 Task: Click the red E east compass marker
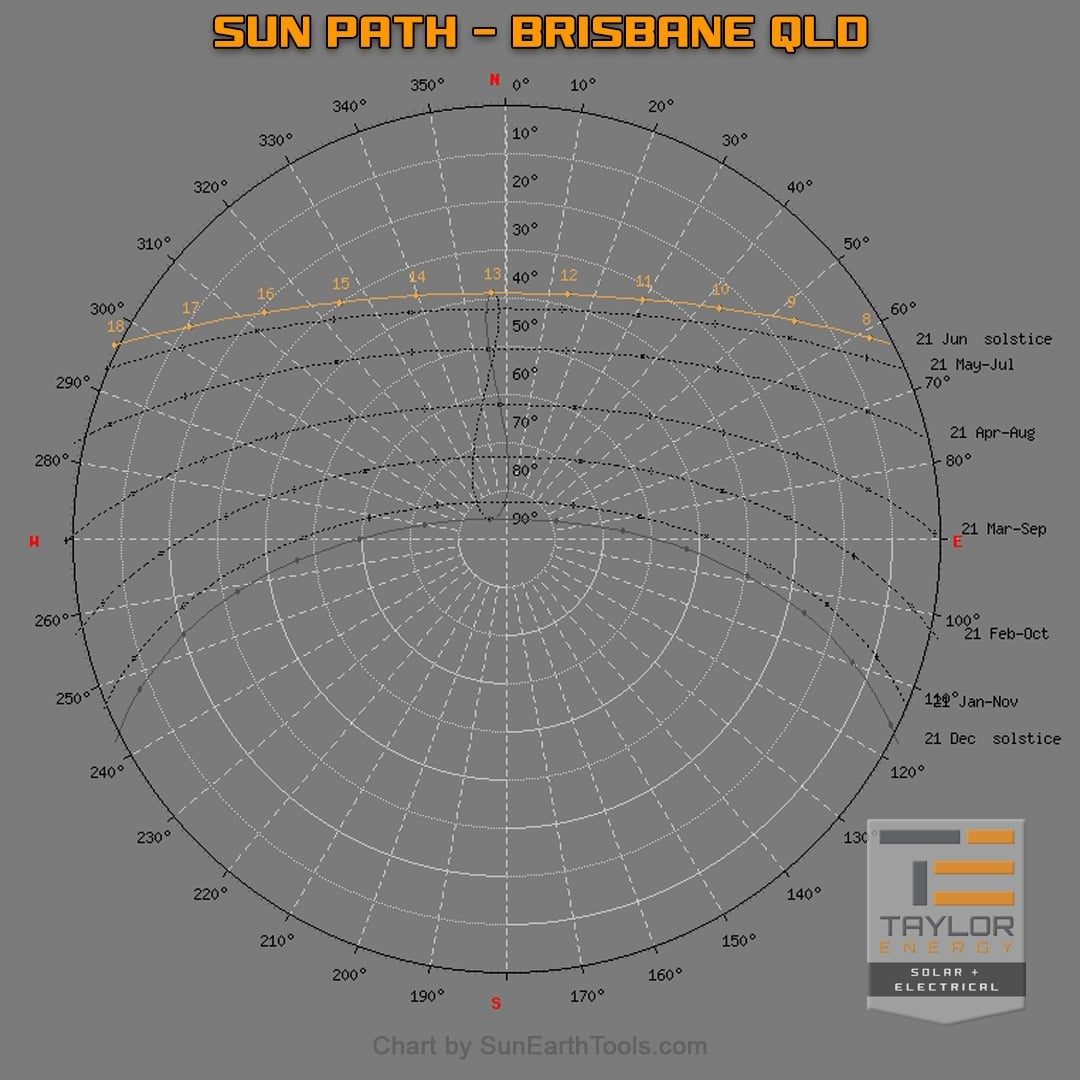click(x=957, y=541)
